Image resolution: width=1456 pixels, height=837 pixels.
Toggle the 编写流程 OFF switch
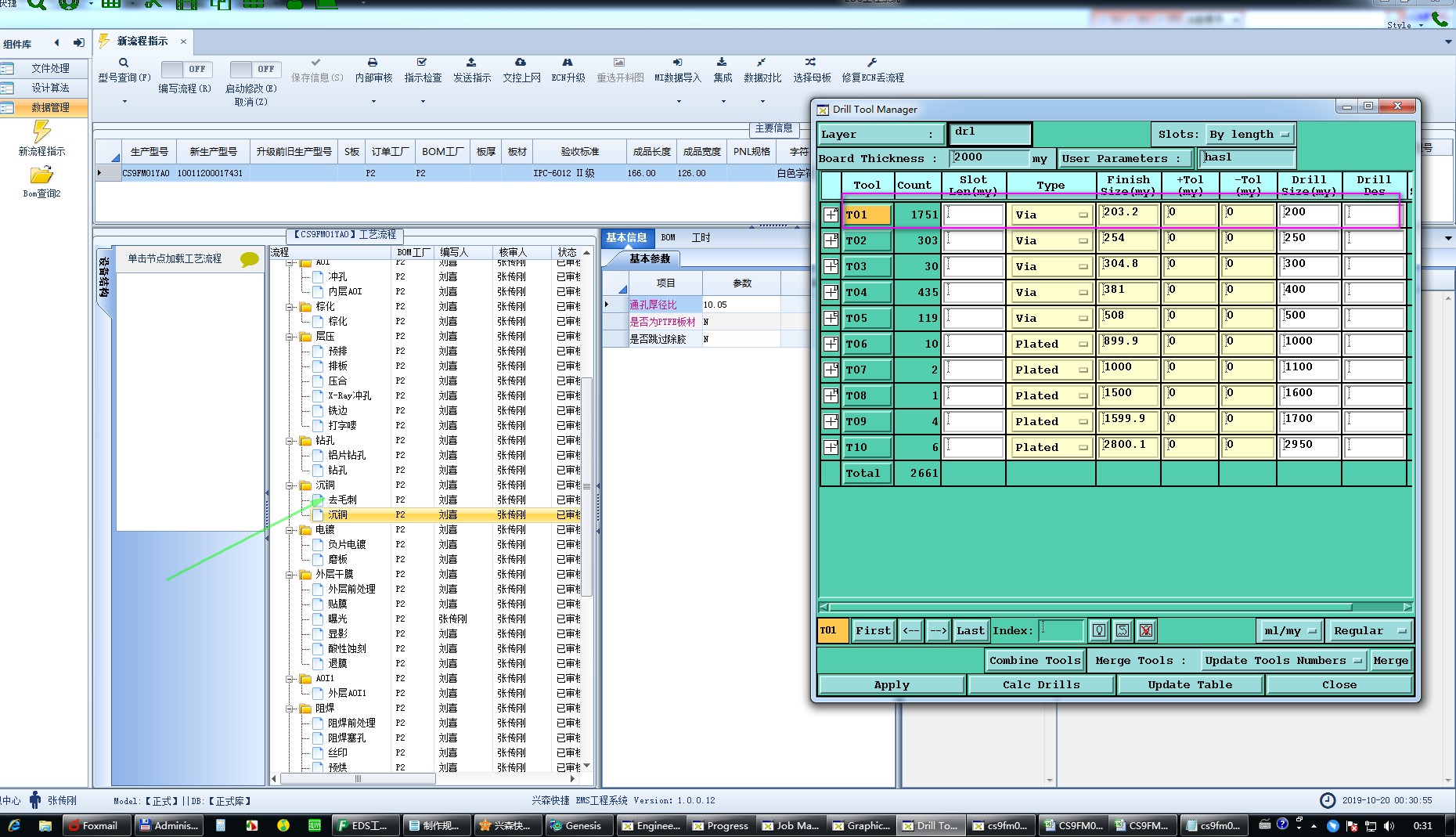(188, 69)
